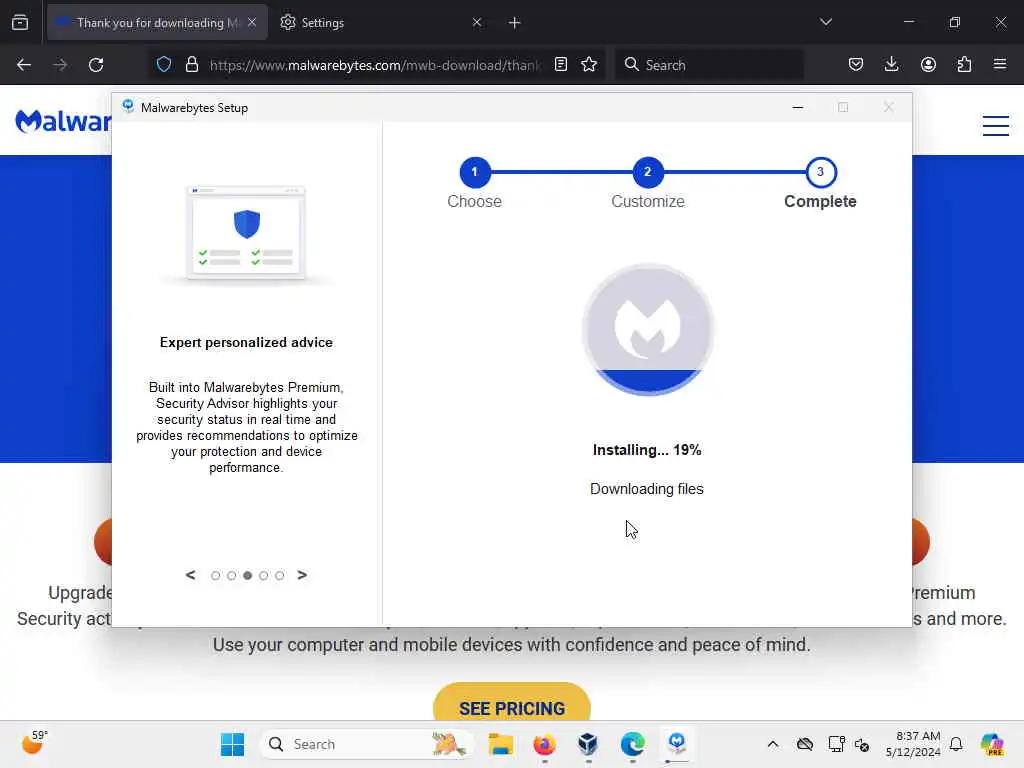Show hidden system tray icons

pyautogui.click(x=773, y=744)
